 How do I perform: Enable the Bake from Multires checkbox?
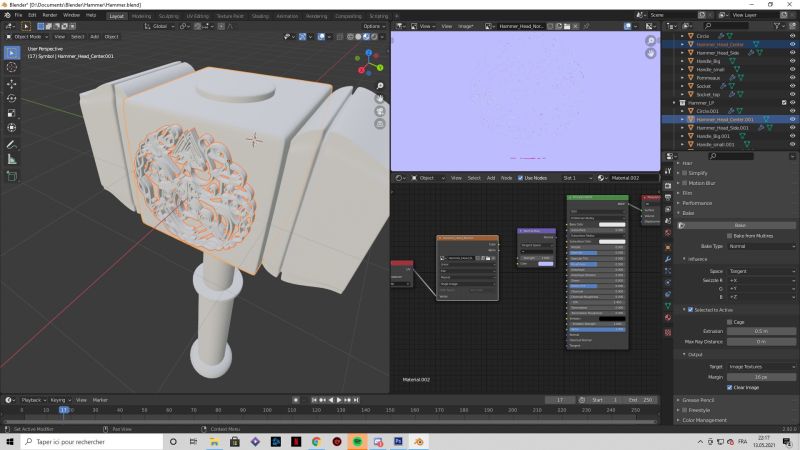tap(730, 236)
